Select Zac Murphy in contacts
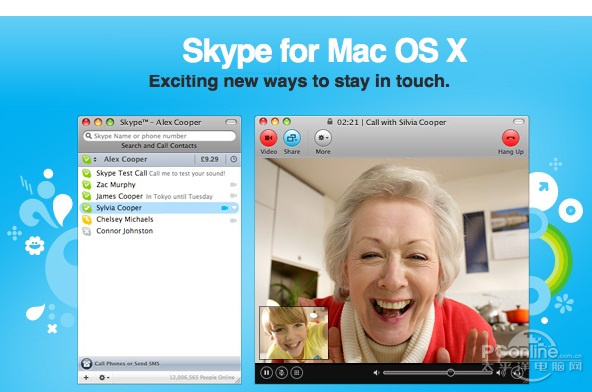The image size is (592, 392). pyautogui.click(x=159, y=185)
